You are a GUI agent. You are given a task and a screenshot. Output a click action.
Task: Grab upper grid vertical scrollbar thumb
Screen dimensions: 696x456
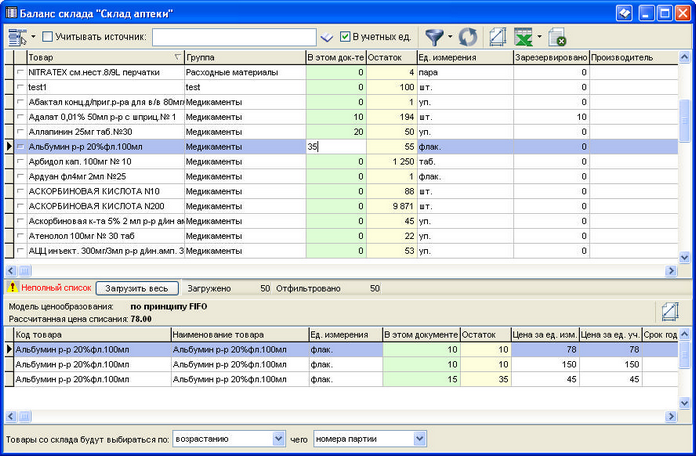[x=684, y=120]
